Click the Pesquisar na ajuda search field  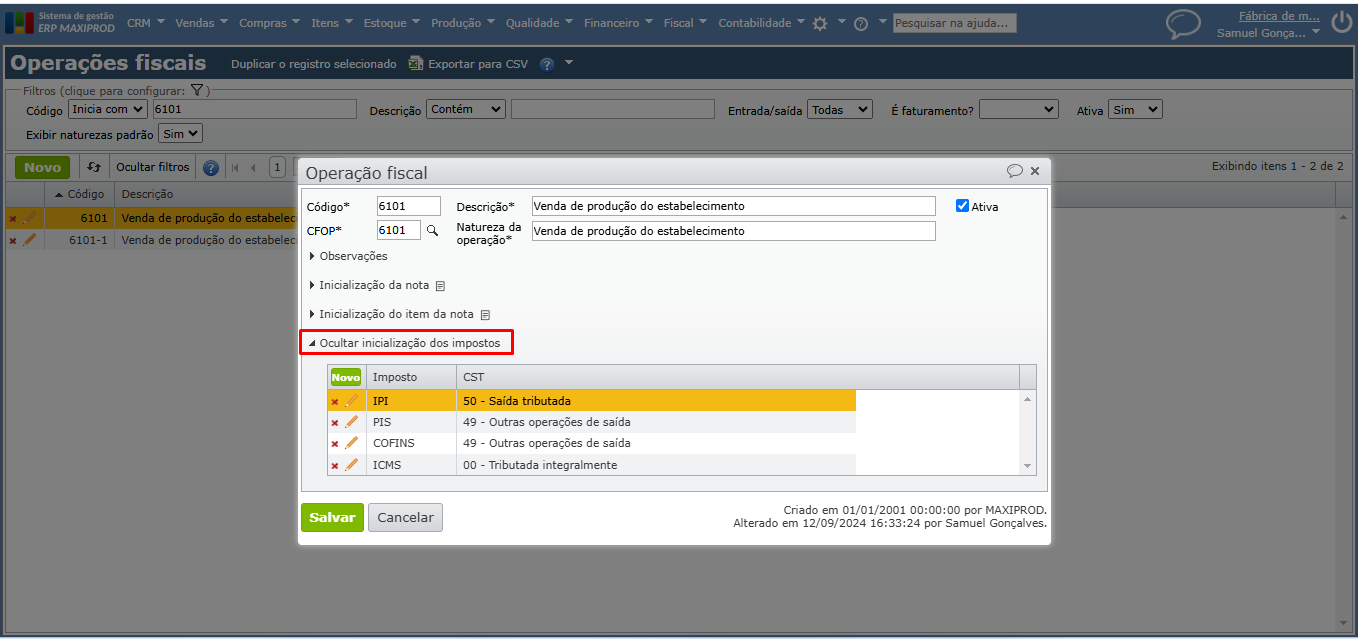coord(954,23)
